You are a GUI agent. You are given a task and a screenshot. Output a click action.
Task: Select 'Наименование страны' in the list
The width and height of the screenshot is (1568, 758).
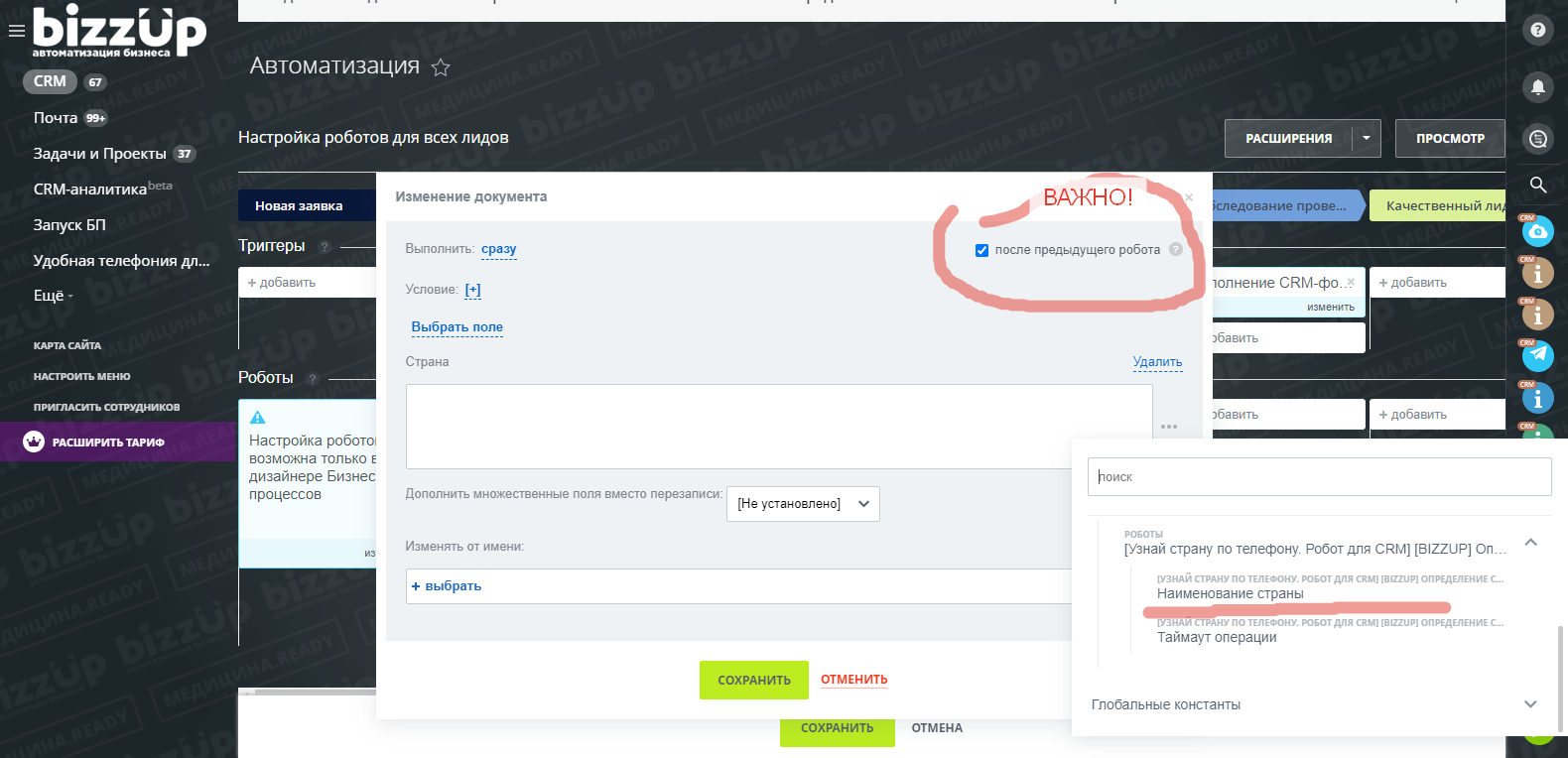click(x=1231, y=593)
